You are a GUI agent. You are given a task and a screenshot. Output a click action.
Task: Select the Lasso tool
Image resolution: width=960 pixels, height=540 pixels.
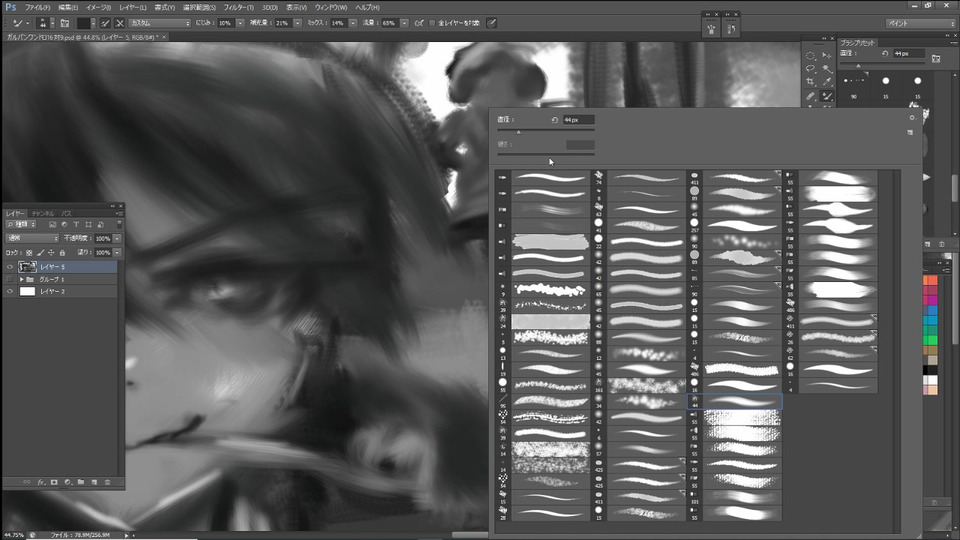pos(810,68)
